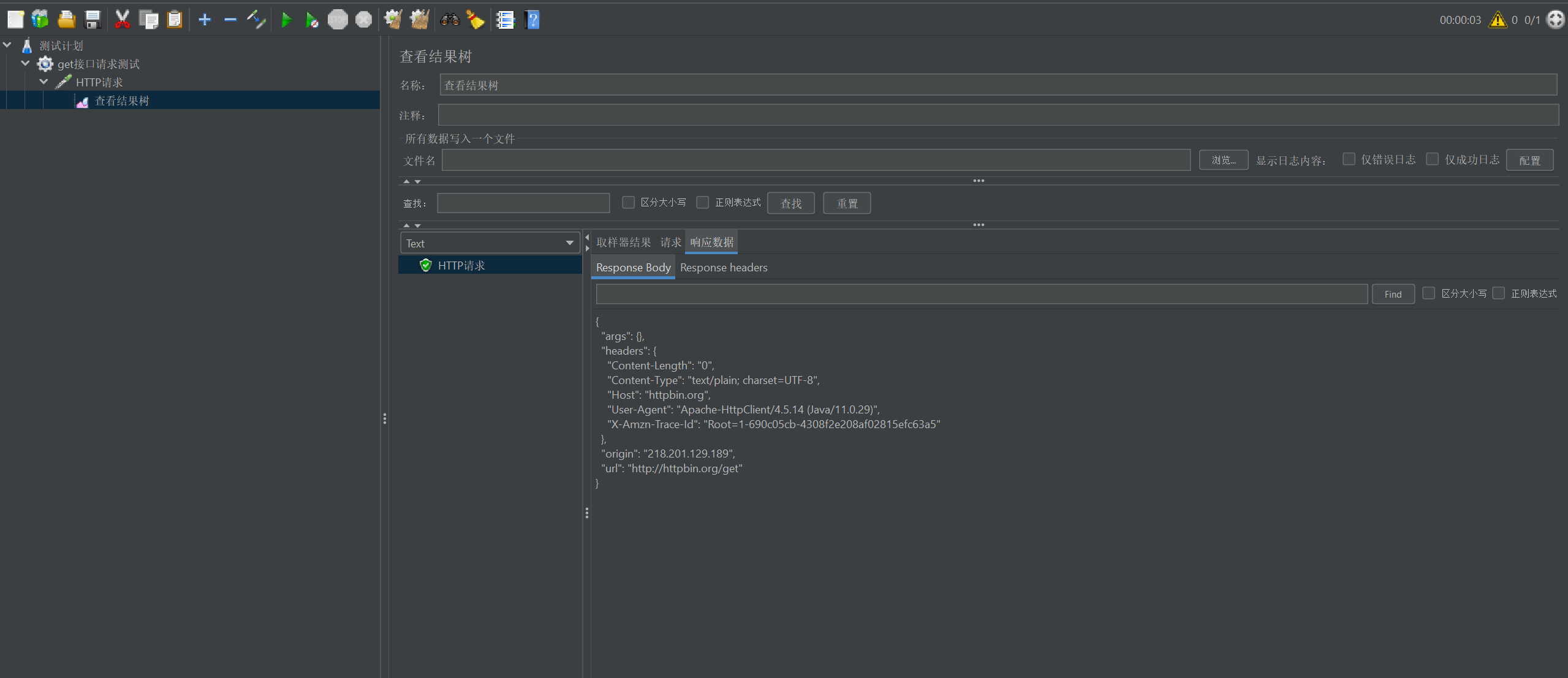Click the green Start run button

(286, 20)
